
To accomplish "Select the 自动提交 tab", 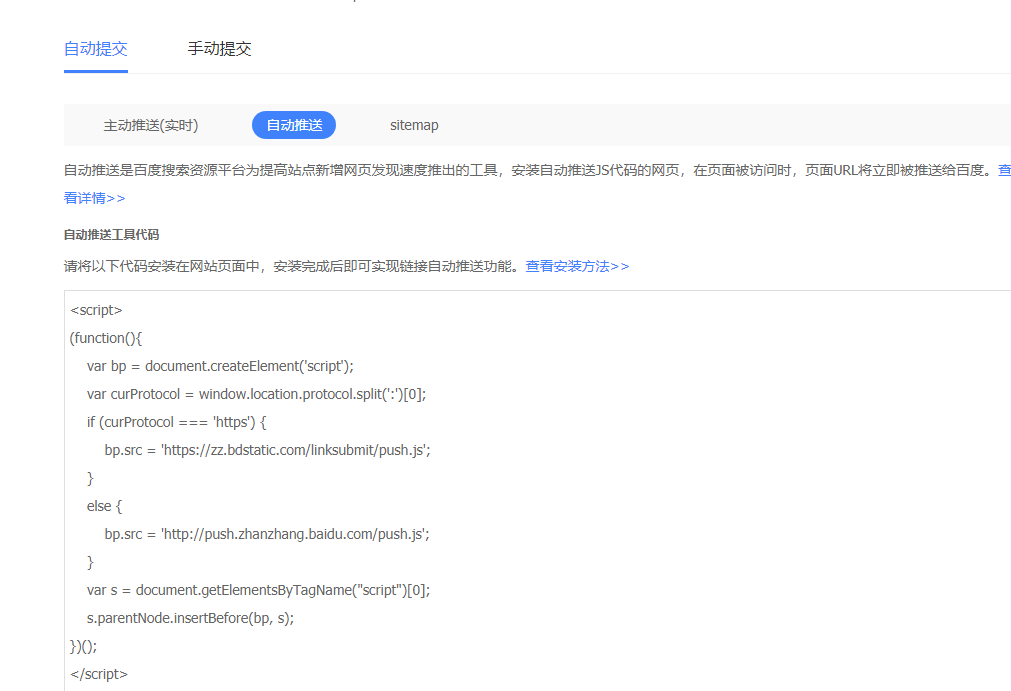I will pyautogui.click(x=95, y=48).
